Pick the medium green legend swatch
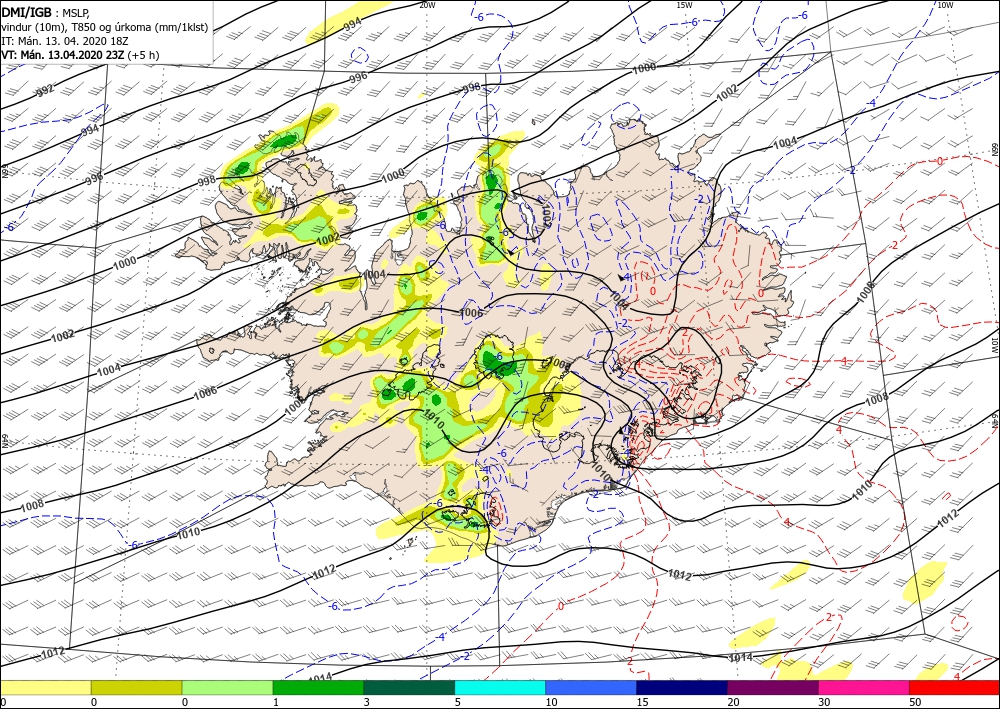Viewport: 1000px width, 709px height. click(x=318, y=687)
